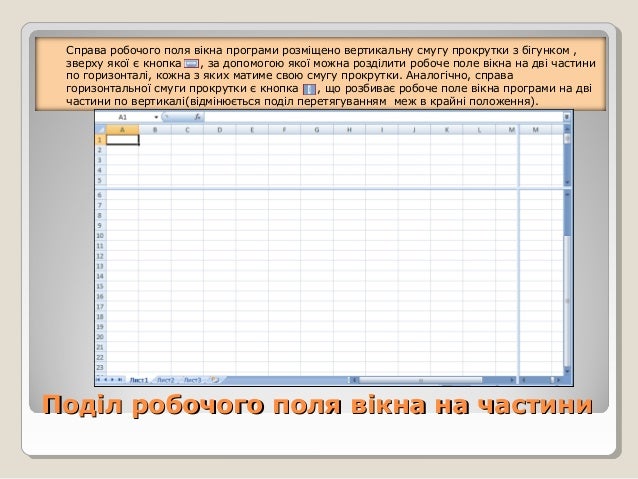Click up arrow of lower-pane vertical scrollbar
This screenshot has width=638, height=479.
click(567, 195)
